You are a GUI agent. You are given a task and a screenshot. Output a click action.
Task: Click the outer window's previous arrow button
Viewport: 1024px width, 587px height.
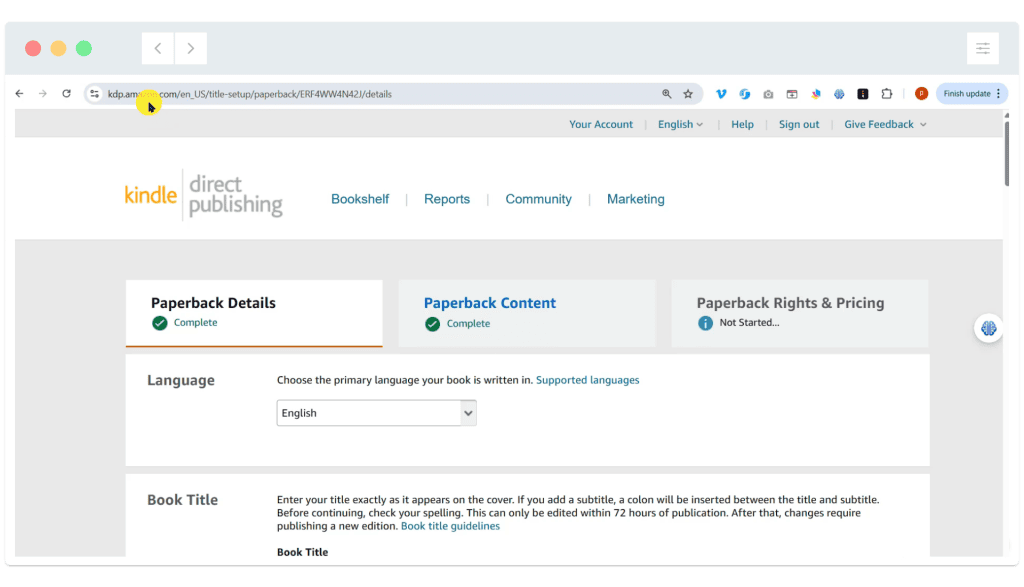tap(158, 48)
